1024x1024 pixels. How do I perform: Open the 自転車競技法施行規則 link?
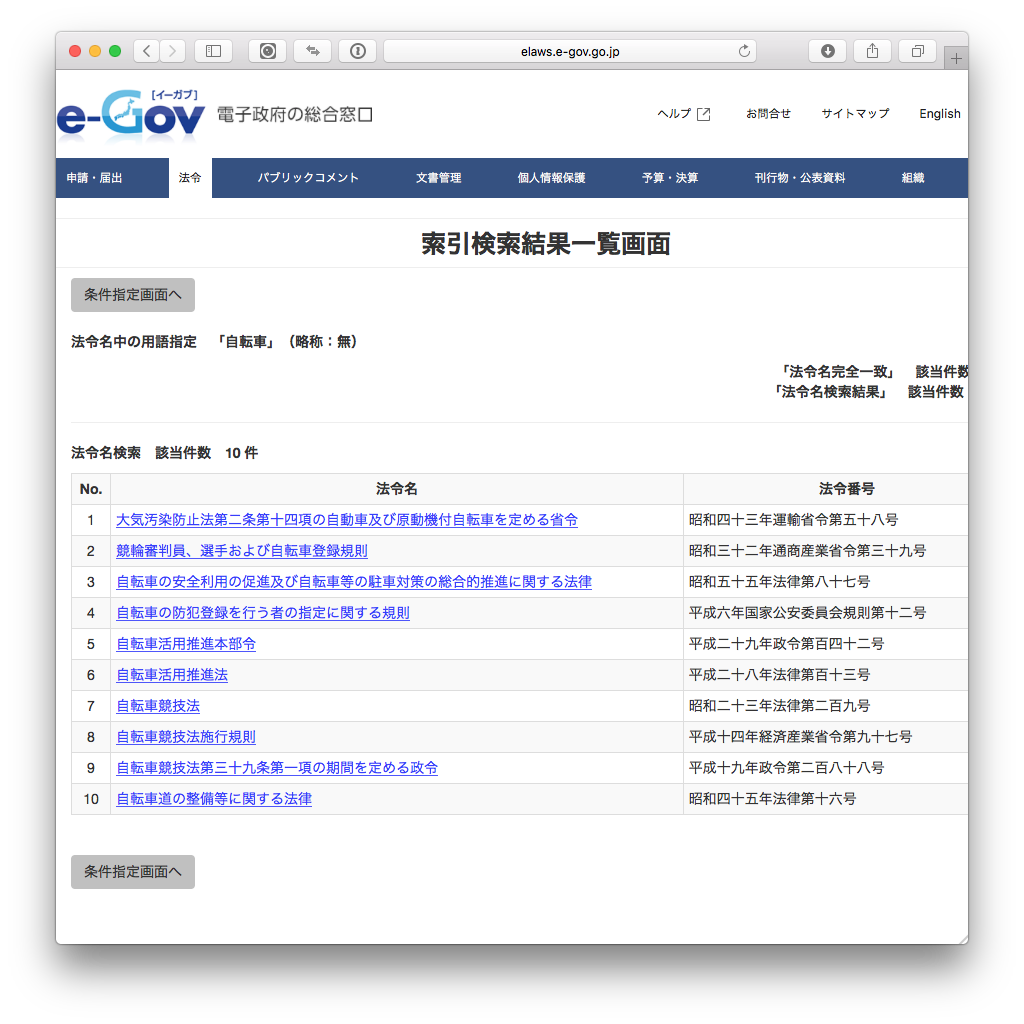click(x=186, y=737)
